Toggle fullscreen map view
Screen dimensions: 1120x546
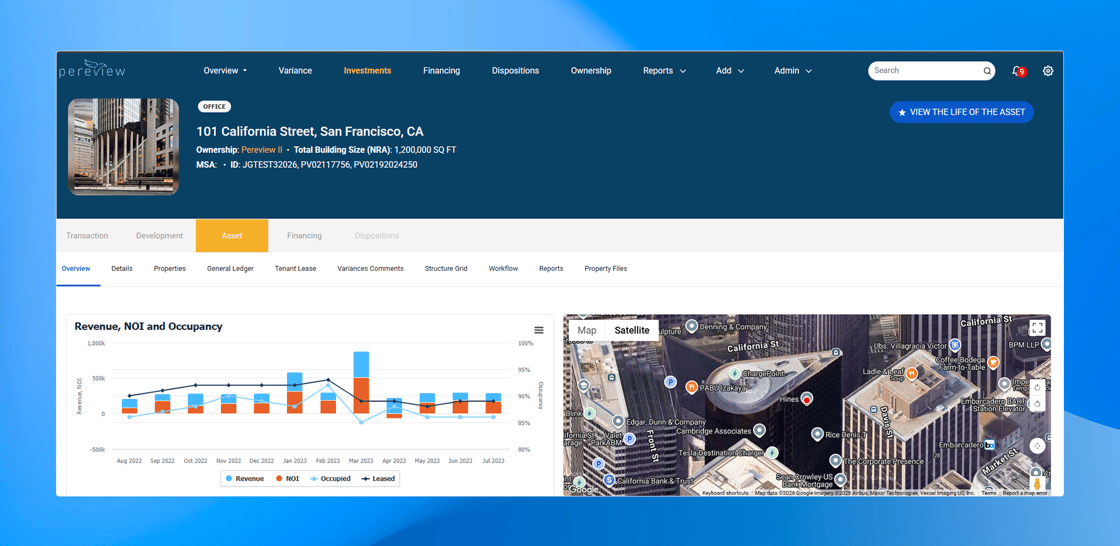1037,328
